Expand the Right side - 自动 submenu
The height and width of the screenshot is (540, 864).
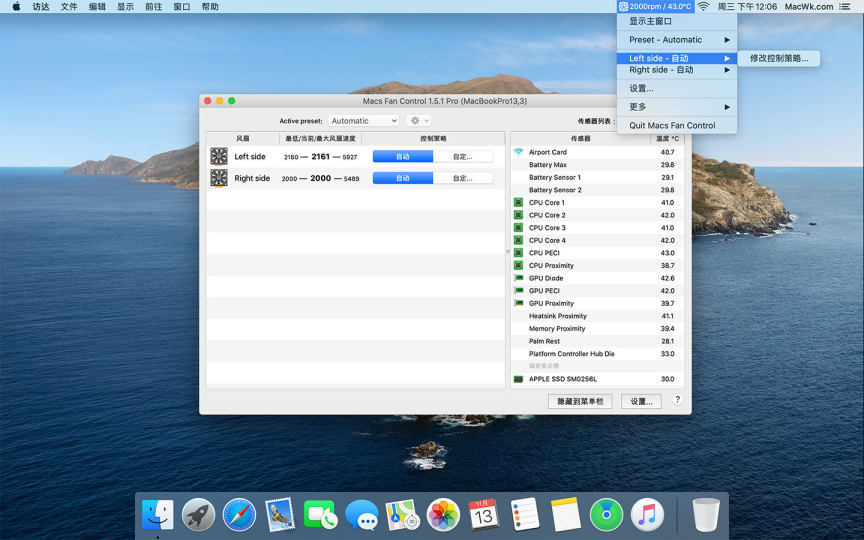pyautogui.click(x=677, y=70)
